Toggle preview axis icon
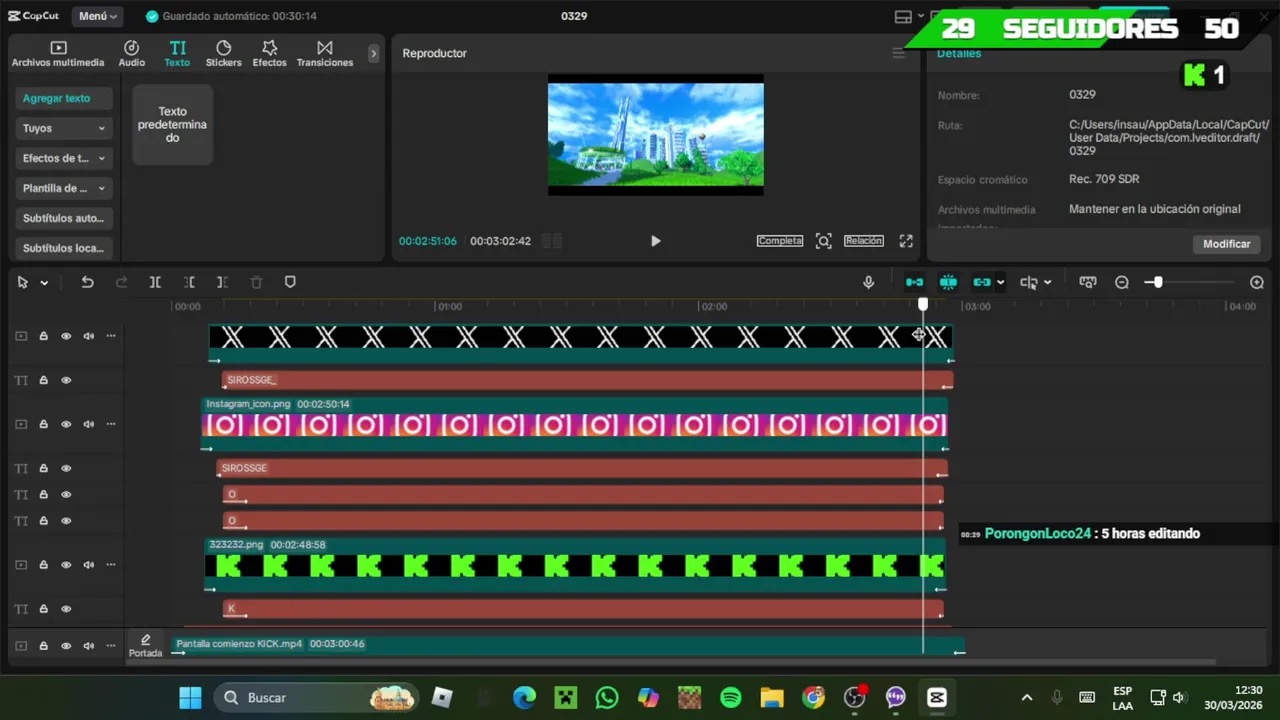Viewport: 1280px width, 720px height. pos(1029,282)
